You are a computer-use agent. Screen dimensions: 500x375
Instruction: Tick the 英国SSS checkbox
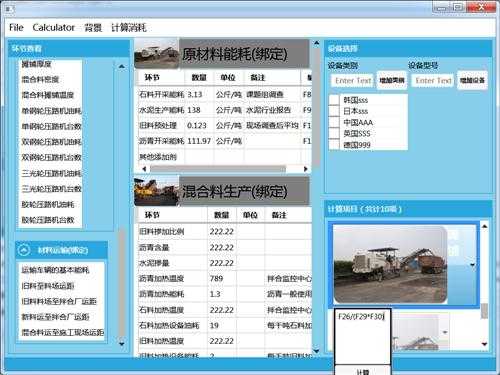click(x=334, y=133)
